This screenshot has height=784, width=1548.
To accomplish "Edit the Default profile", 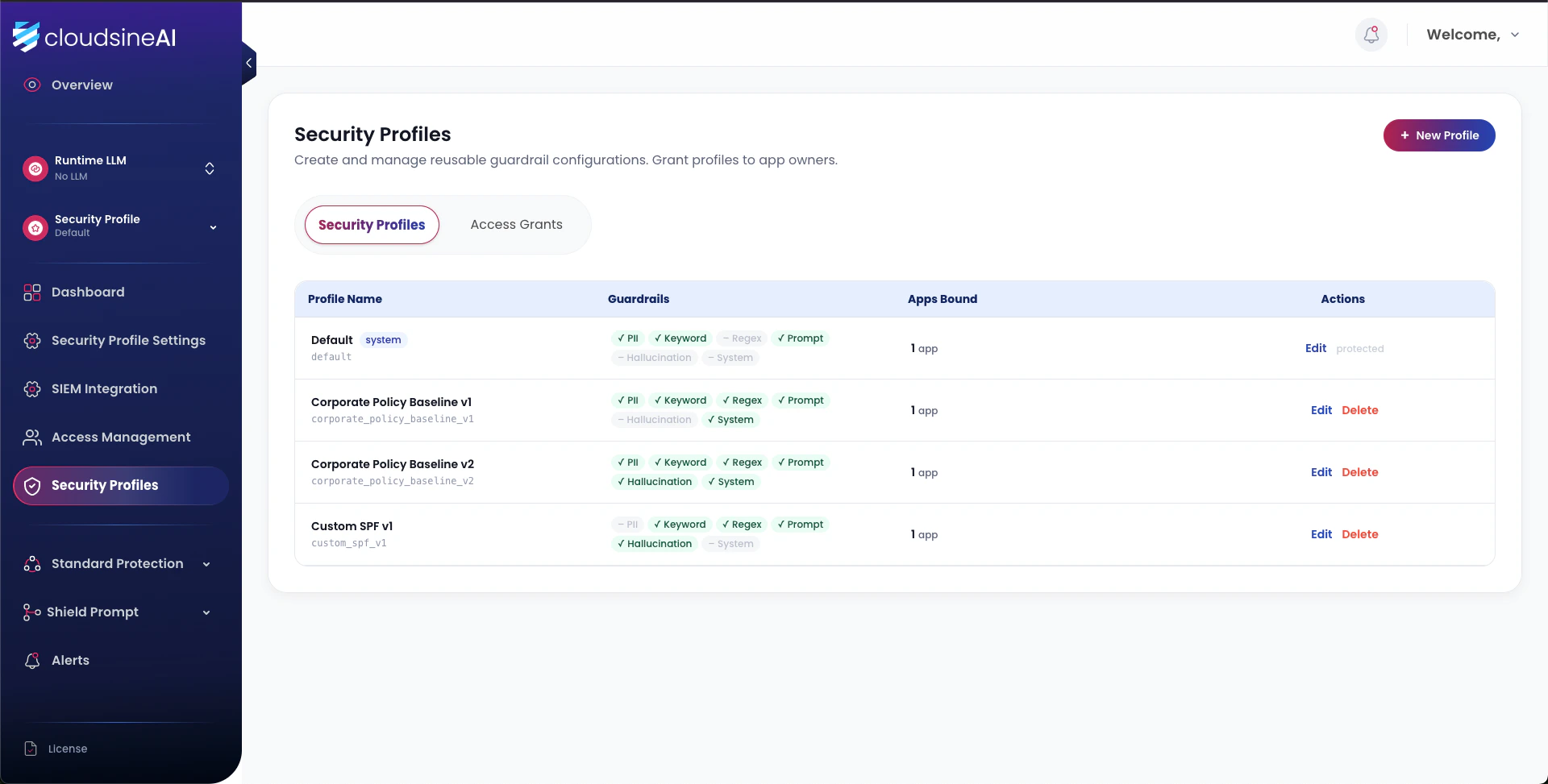I will pos(1316,348).
